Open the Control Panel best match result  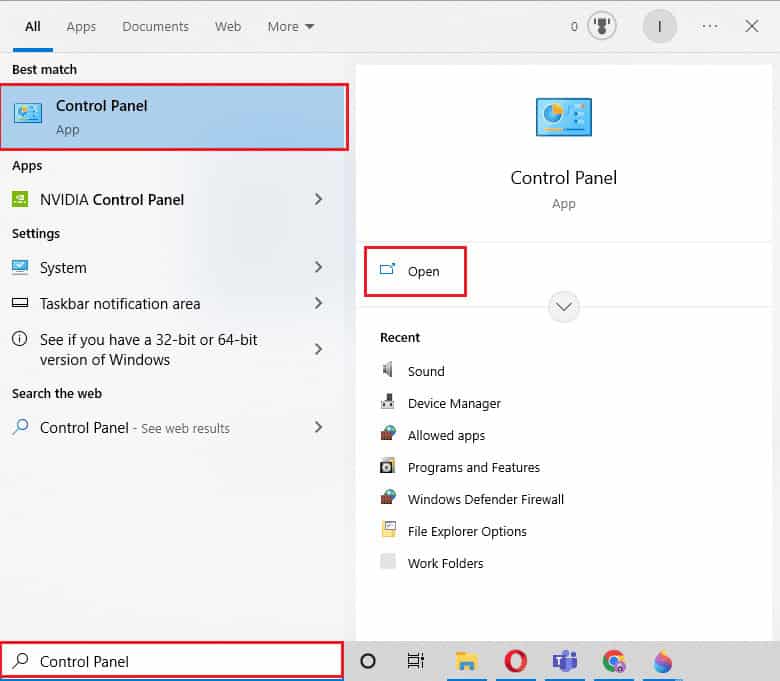(174, 117)
